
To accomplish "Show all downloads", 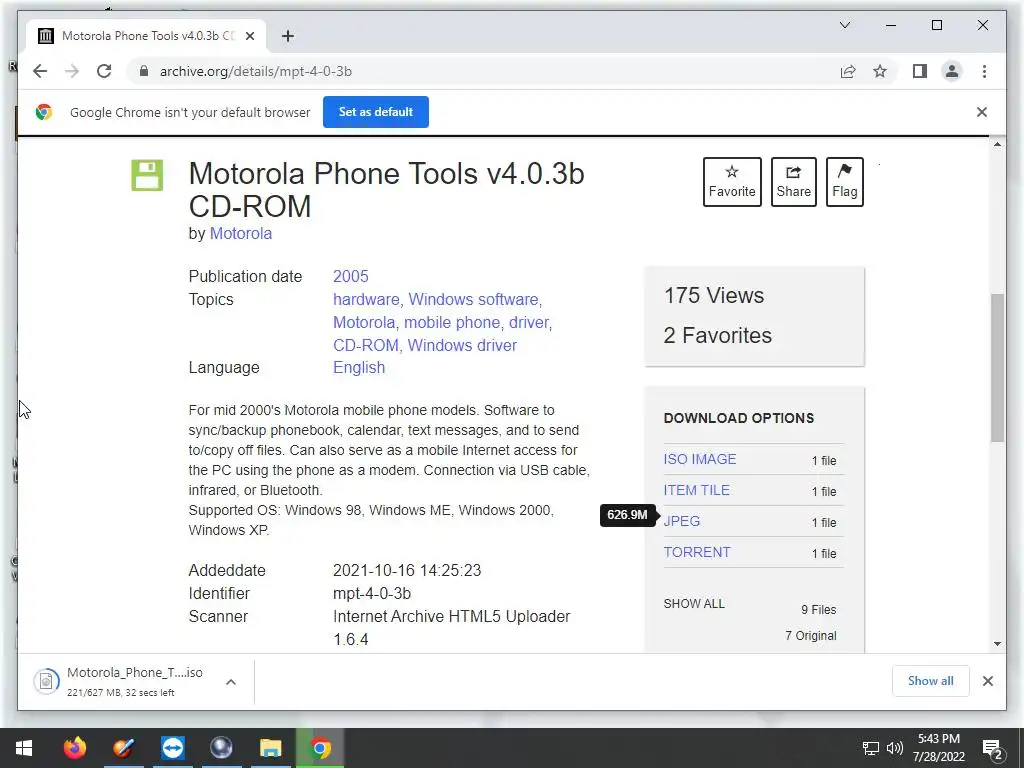I will click(x=931, y=681).
